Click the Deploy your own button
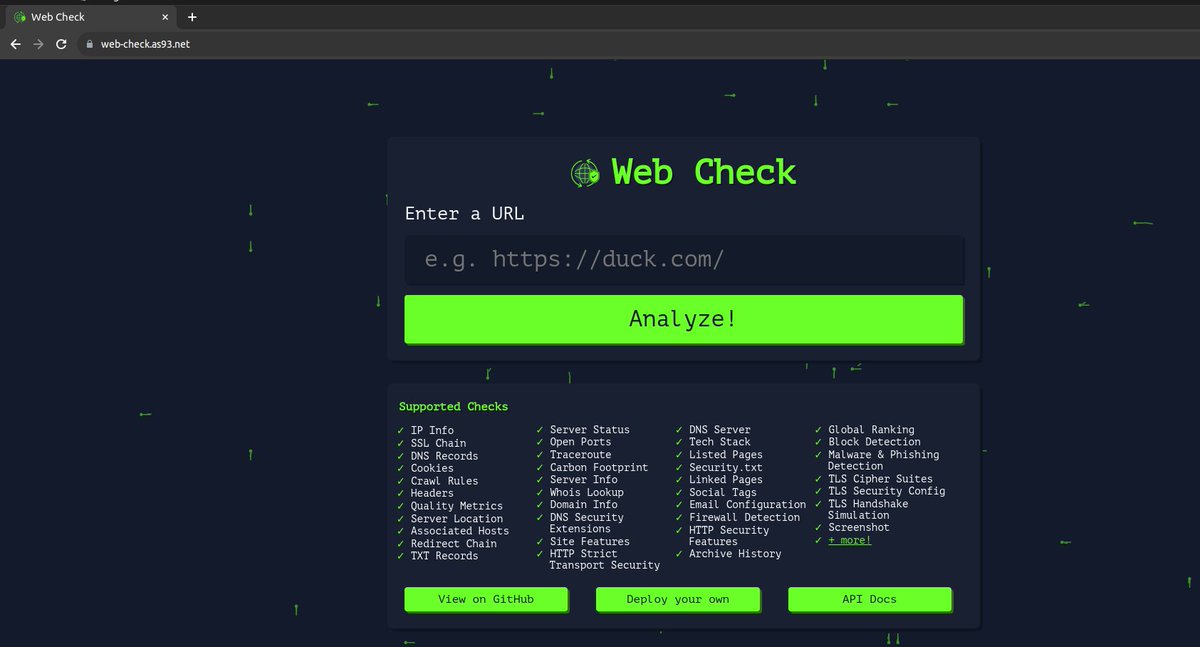Screen dimensions: 1200x647 click(x=678, y=599)
